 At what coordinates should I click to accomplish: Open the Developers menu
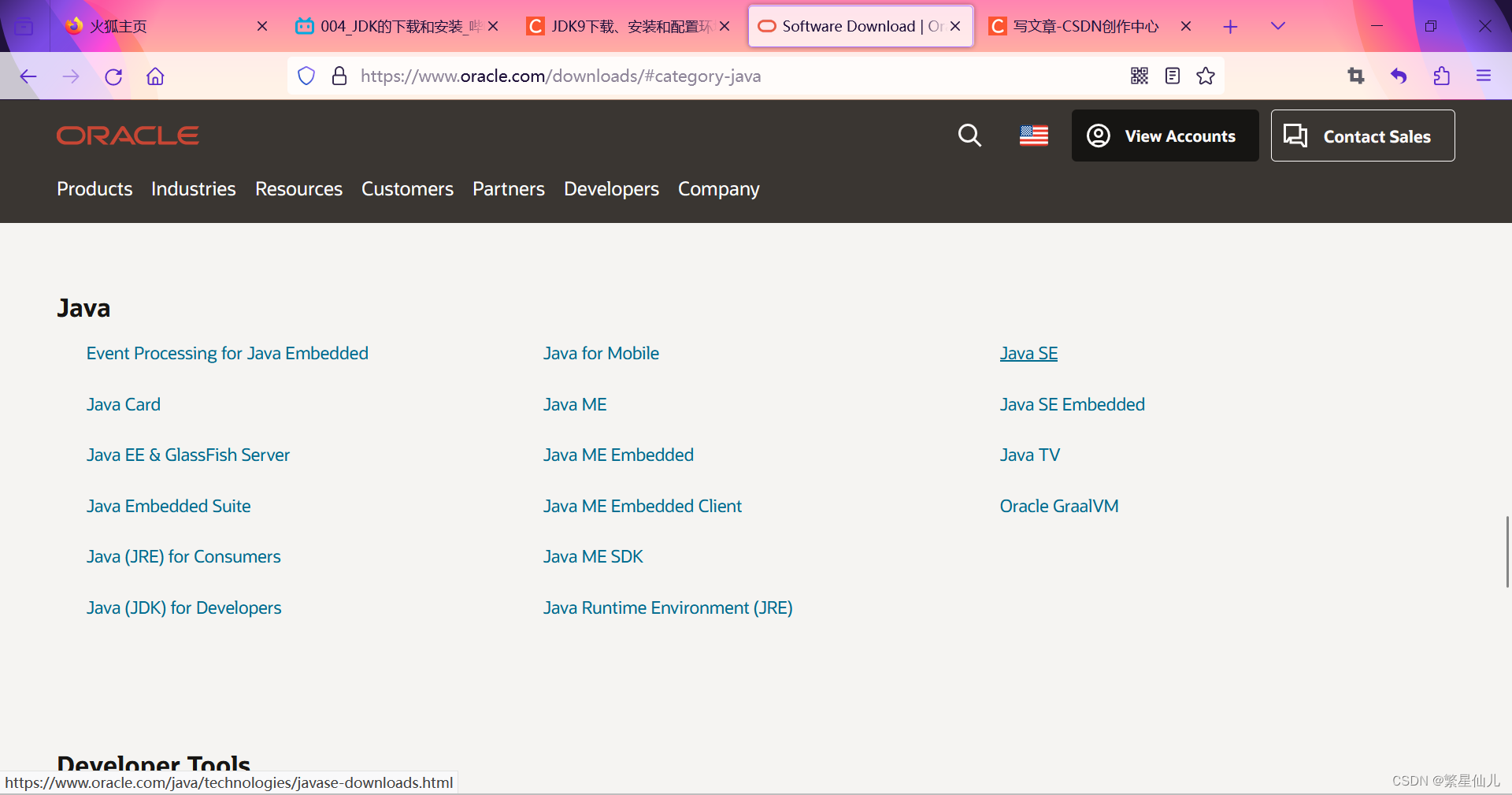611,189
